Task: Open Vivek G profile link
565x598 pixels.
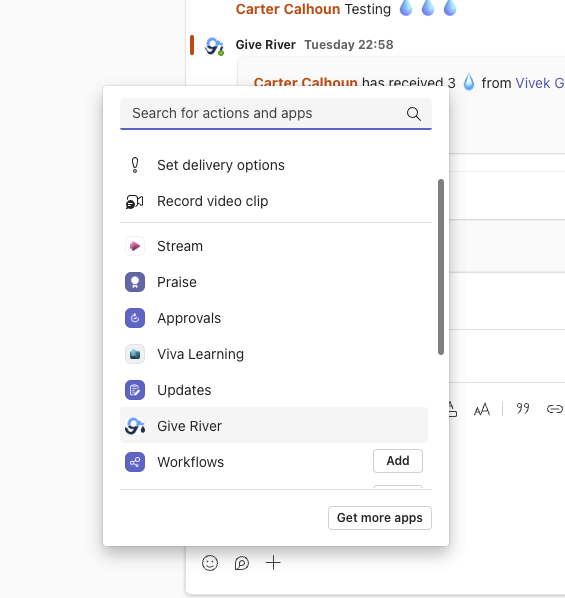Action: tap(540, 83)
